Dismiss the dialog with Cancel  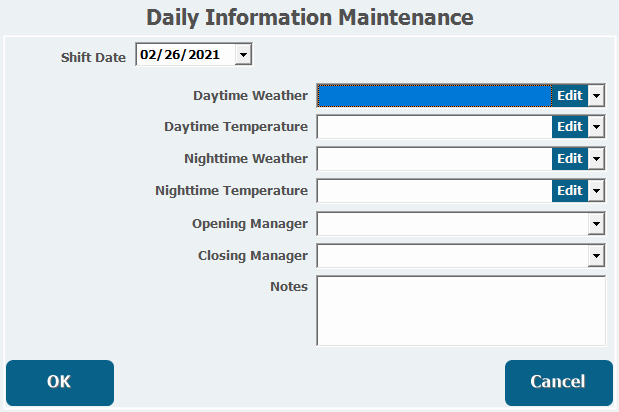(559, 382)
